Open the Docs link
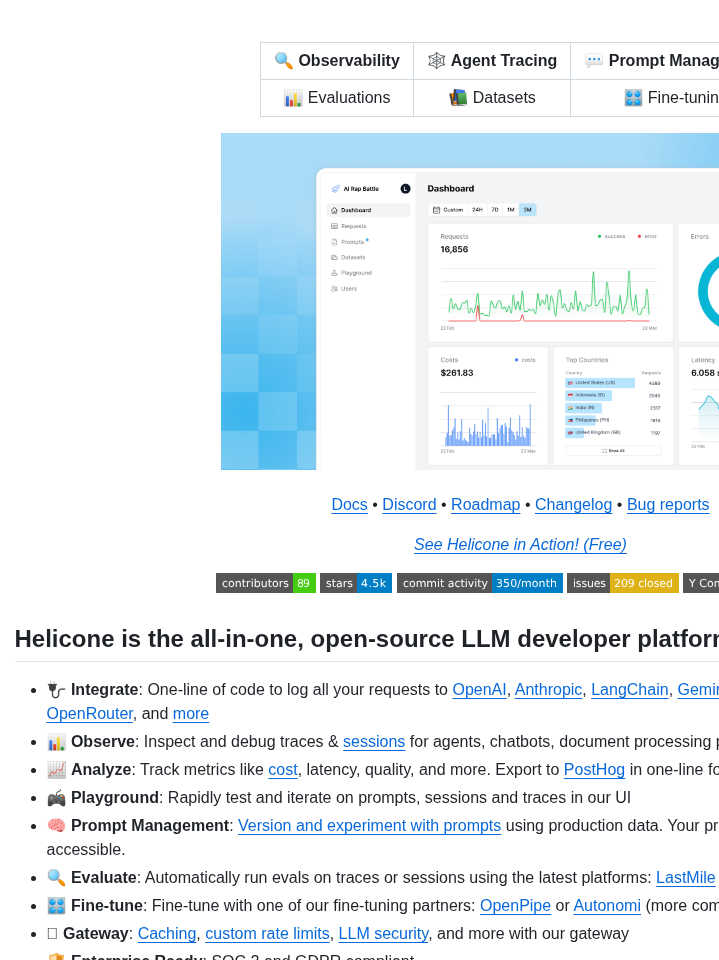Screen dimensions: 719x960 coord(349,504)
